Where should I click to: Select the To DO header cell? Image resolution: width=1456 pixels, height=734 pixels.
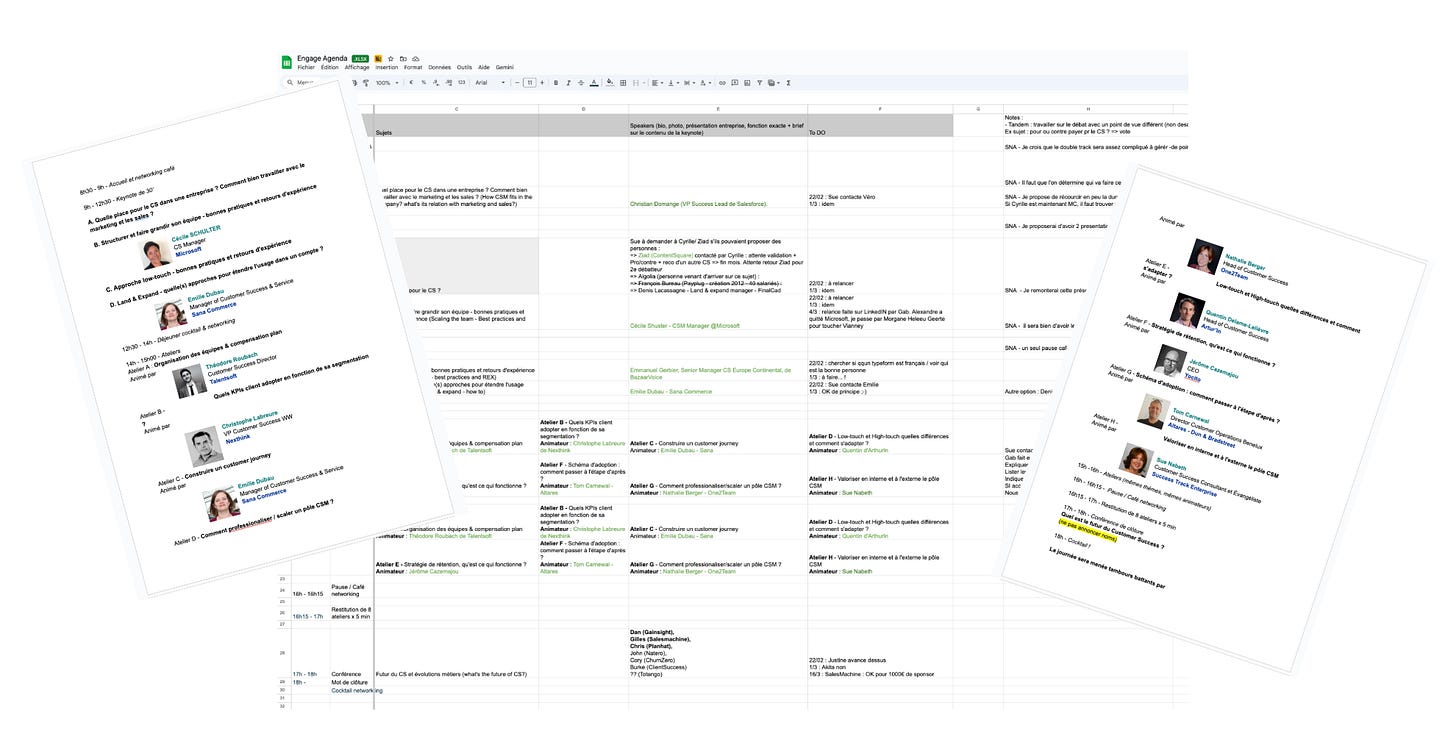[x=880, y=125]
